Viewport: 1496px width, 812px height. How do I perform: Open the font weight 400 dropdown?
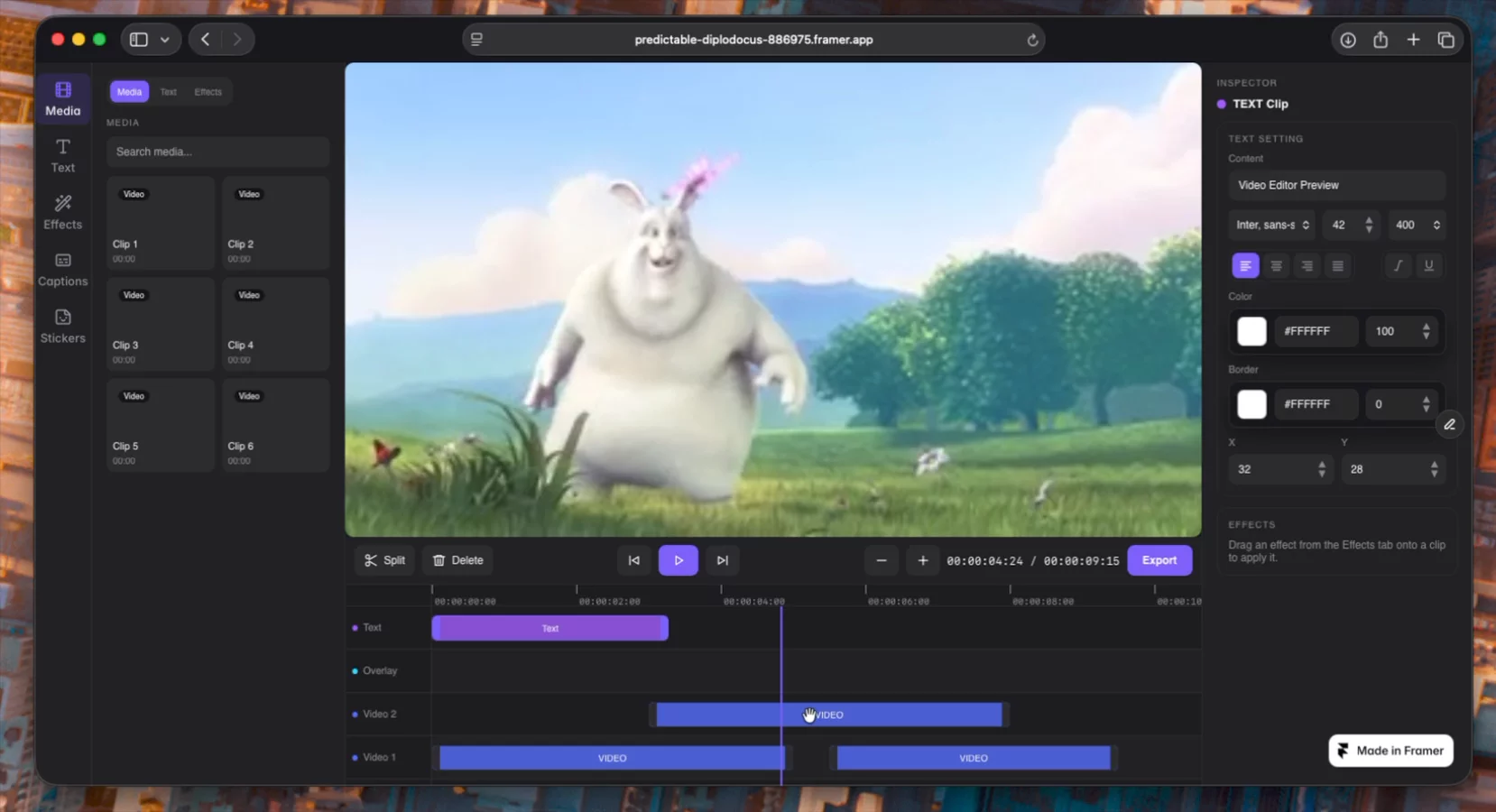pos(1417,225)
